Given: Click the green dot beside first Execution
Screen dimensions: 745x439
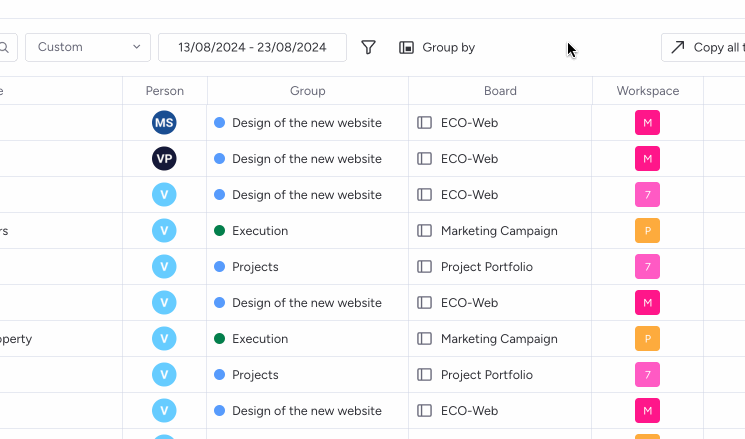Looking at the screenshot, I should (x=220, y=230).
